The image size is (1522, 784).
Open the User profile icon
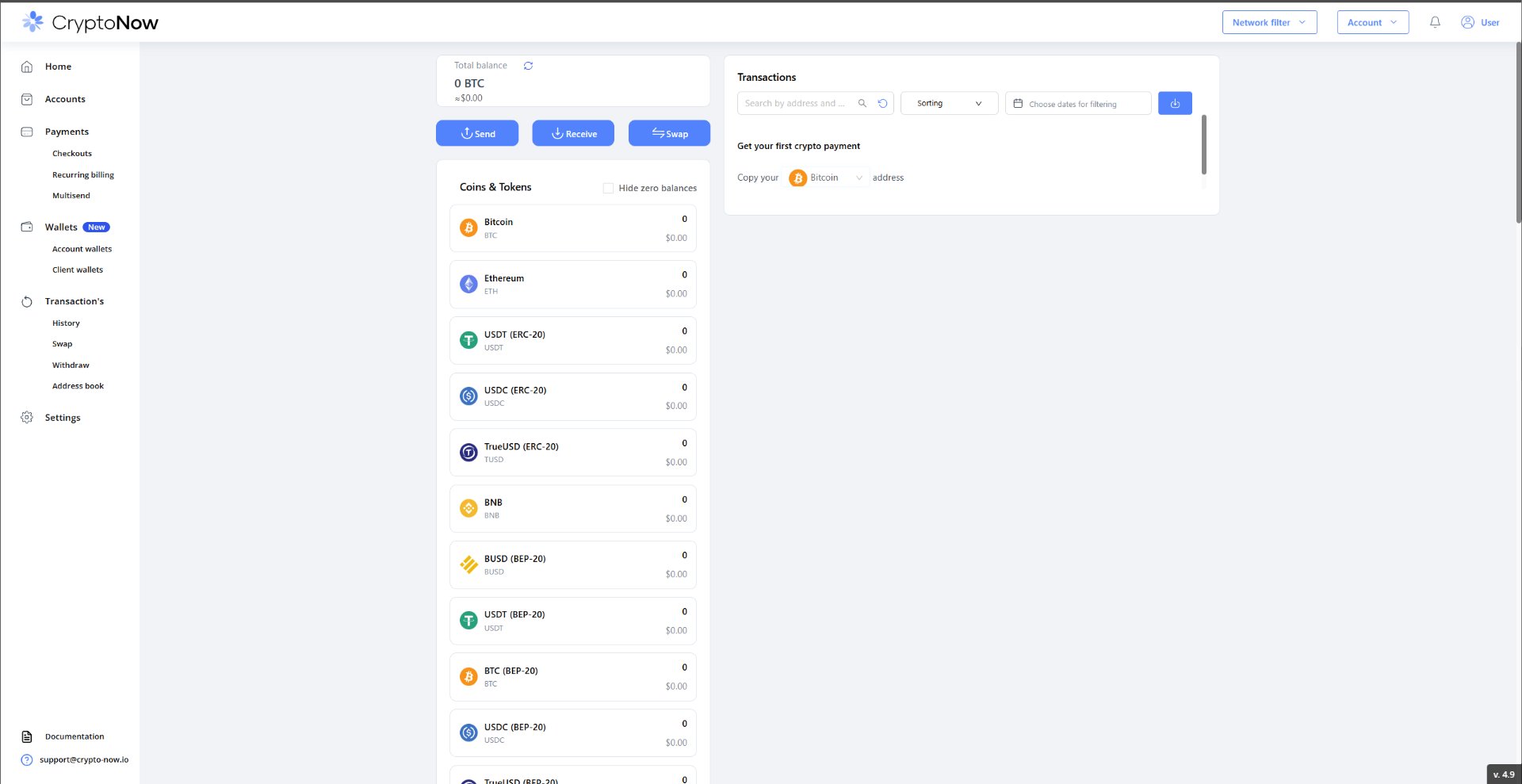(1467, 22)
